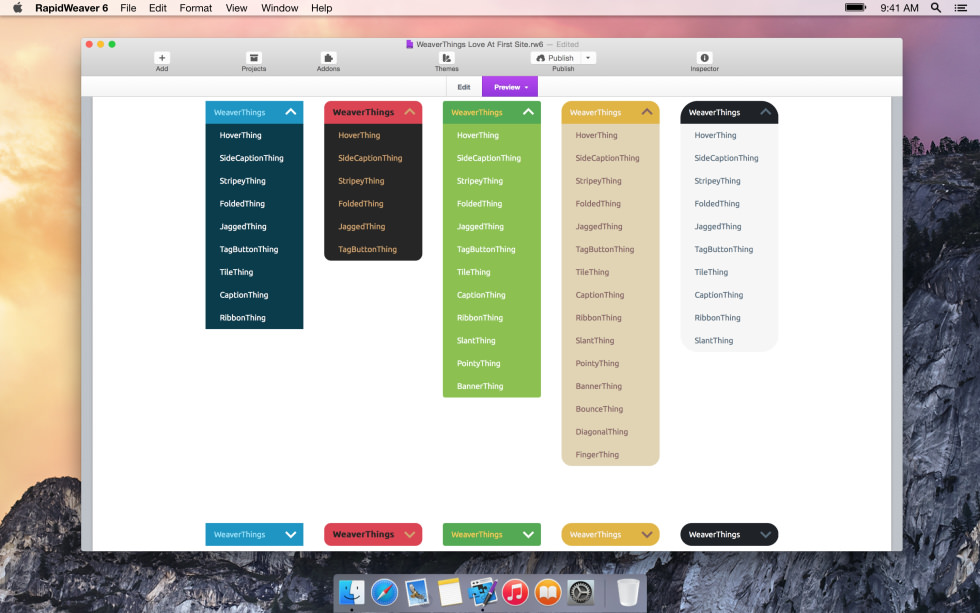Click the Publish button

click(x=556, y=58)
